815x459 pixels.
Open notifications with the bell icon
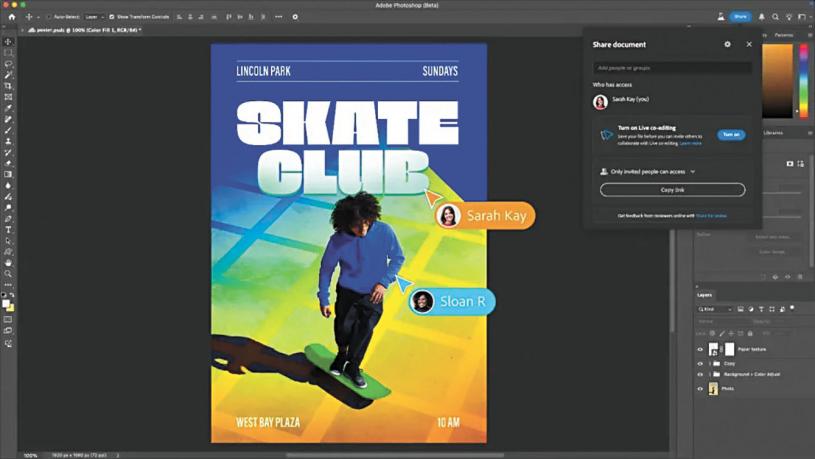pyautogui.click(x=761, y=17)
